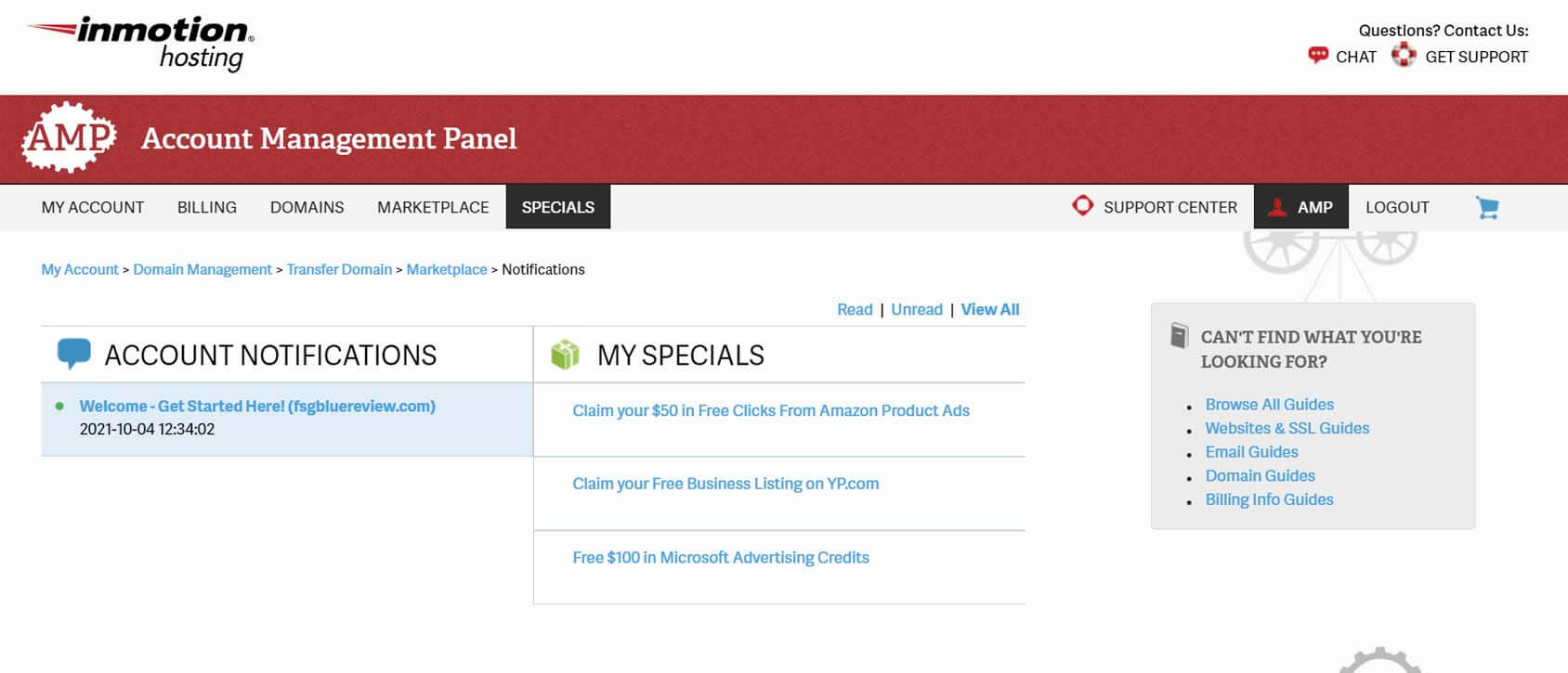The image size is (1568, 673).
Task: Click the red chat bubble icon
Action: pyautogui.click(x=1317, y=56)
